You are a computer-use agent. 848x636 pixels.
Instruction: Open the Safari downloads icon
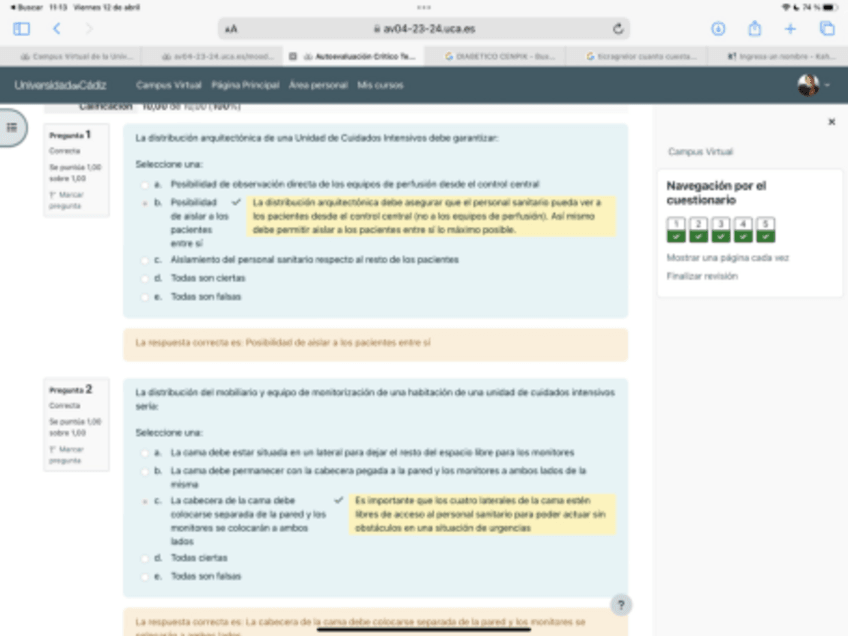[x=718, y=29]
